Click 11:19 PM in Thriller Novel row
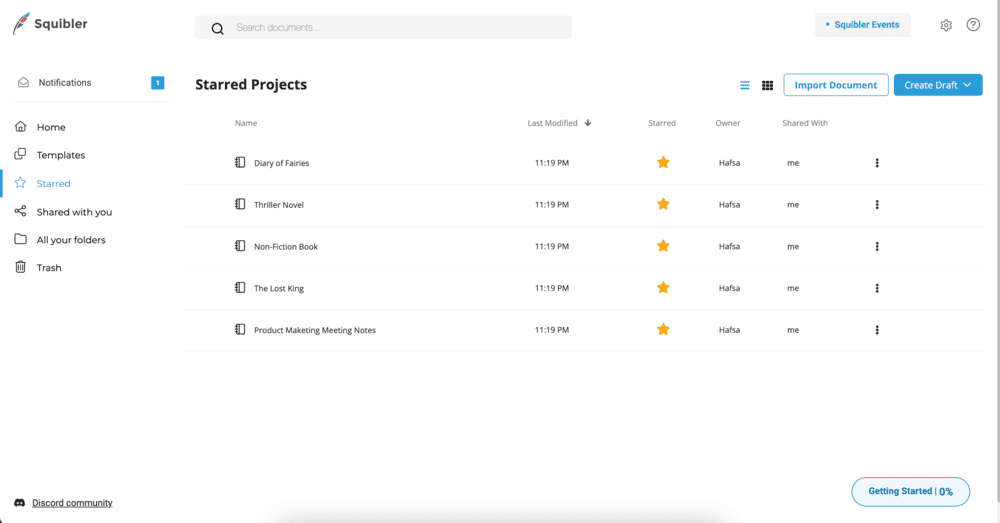 (552, 205)
